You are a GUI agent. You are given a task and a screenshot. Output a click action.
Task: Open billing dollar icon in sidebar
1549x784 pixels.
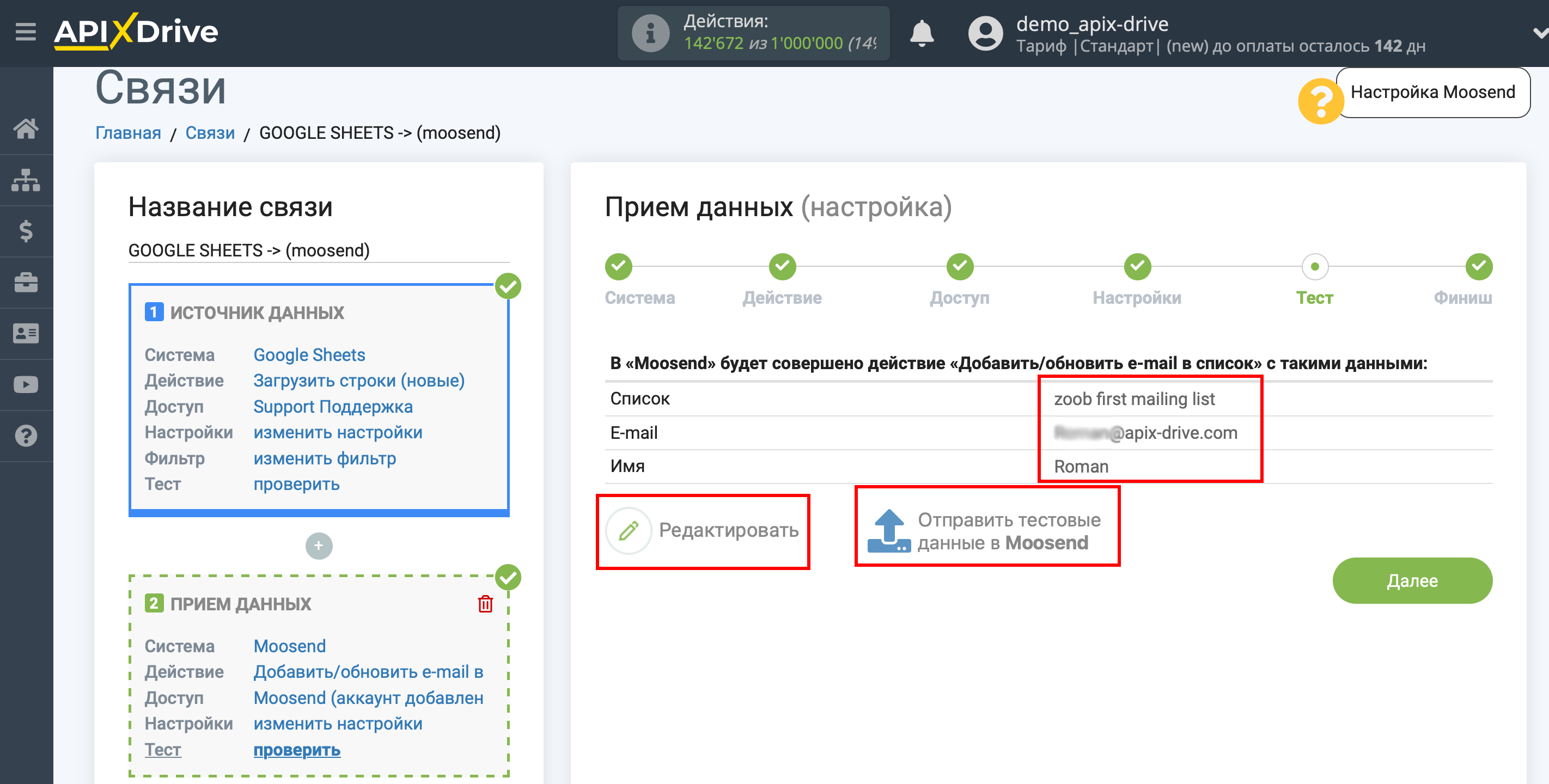tap(26, 231)
